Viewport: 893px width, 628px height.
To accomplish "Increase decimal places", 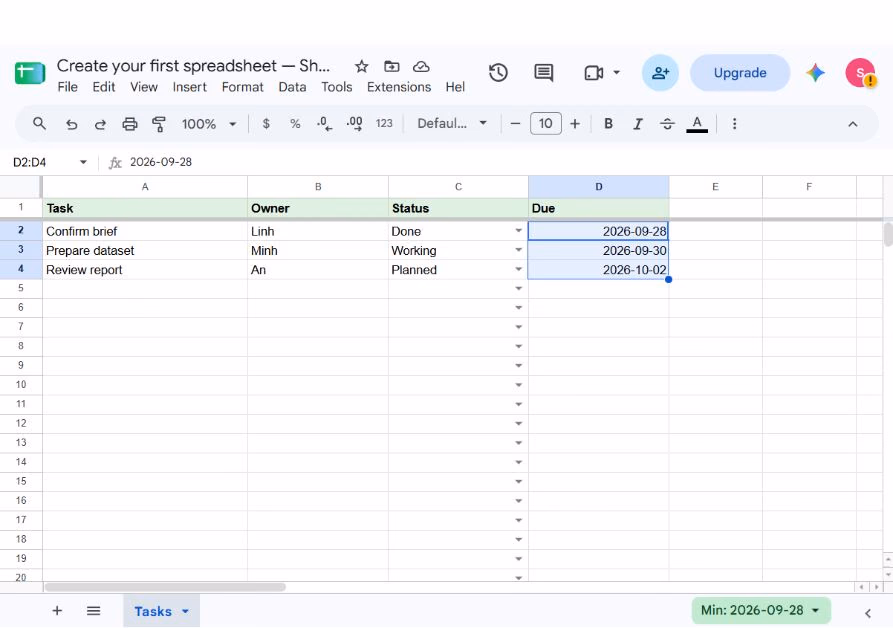I will 354,124.
